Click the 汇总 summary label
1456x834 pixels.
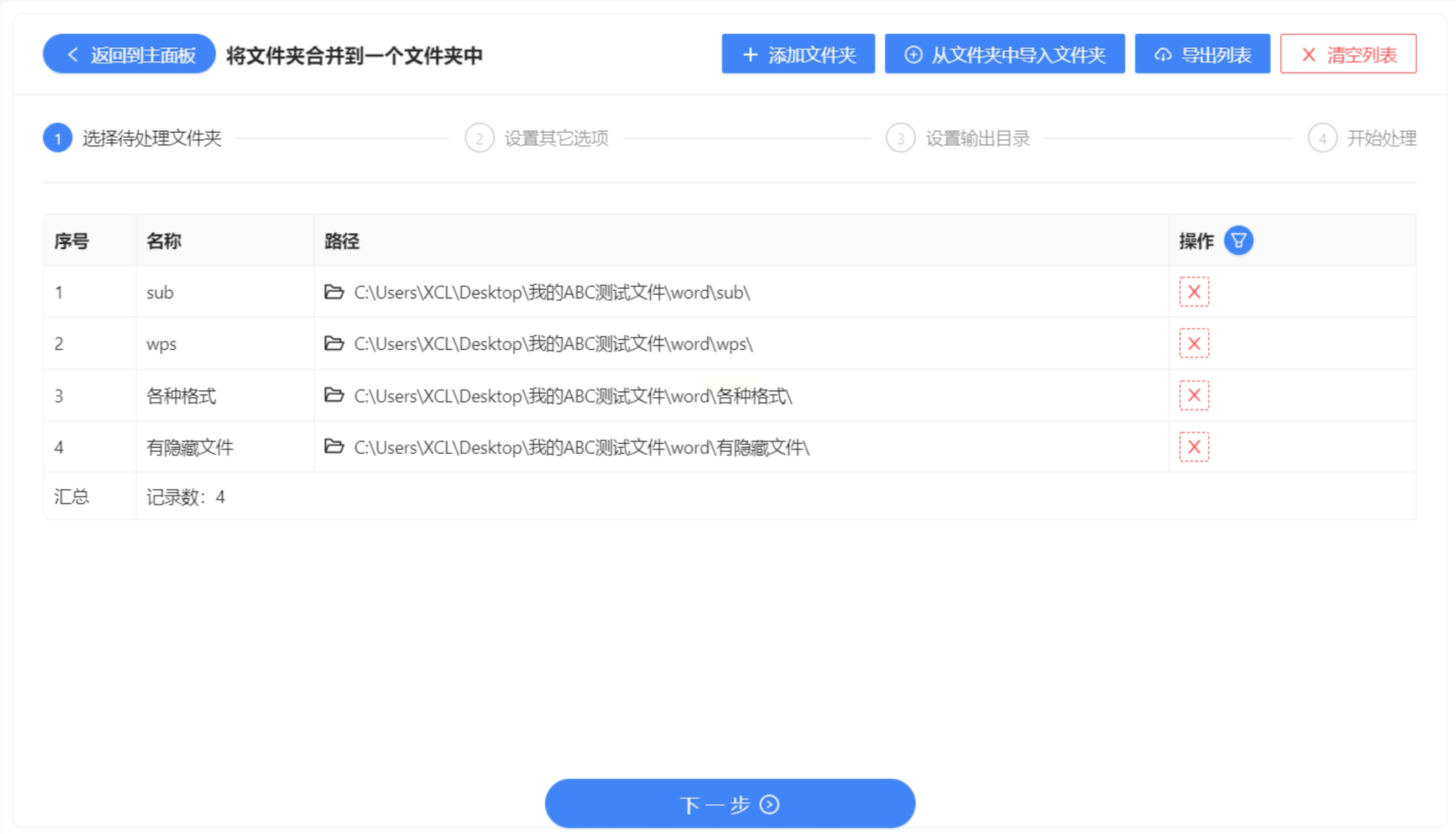tap(72, 496)
